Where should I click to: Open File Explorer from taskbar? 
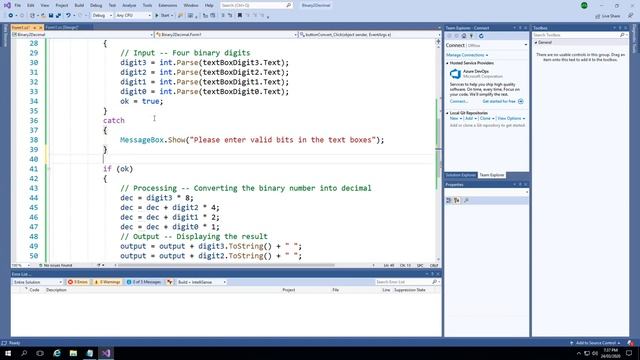point(73,353)
